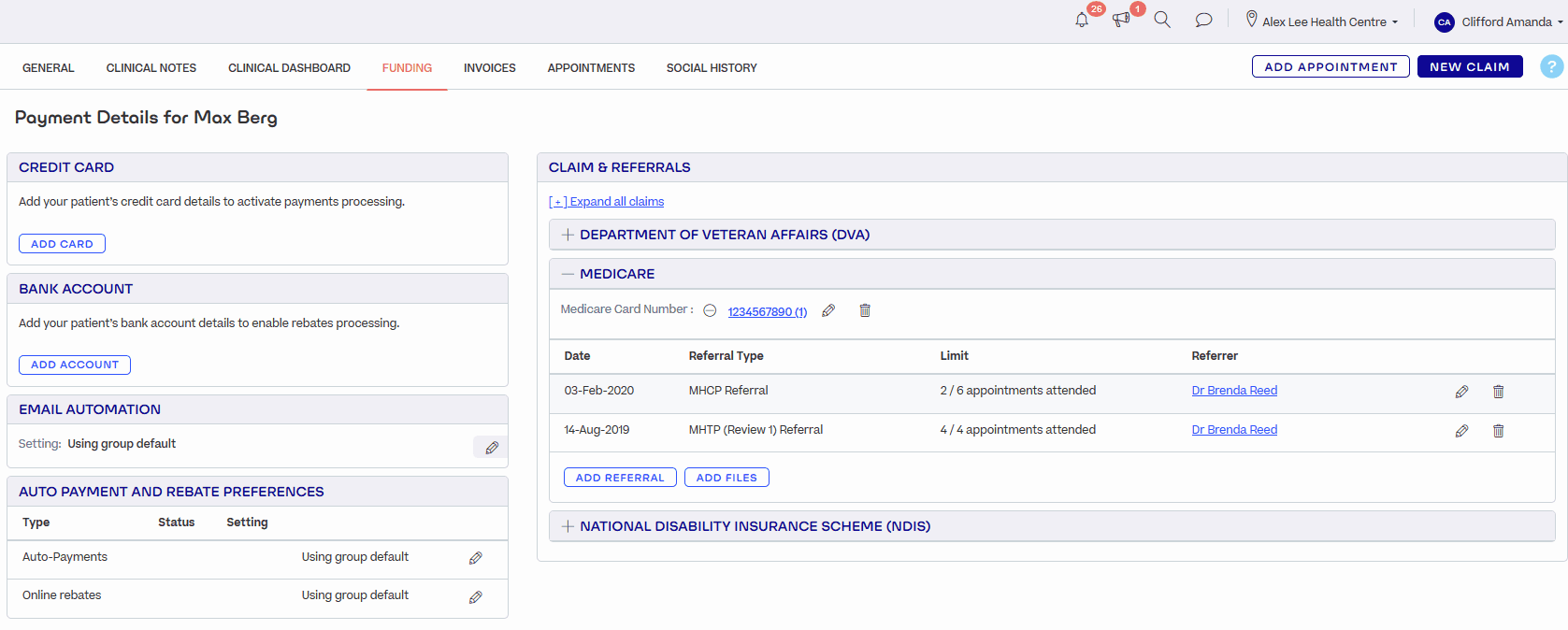
Task: Edit the MHCP Referral row
Action: (x=1461, y=392)
